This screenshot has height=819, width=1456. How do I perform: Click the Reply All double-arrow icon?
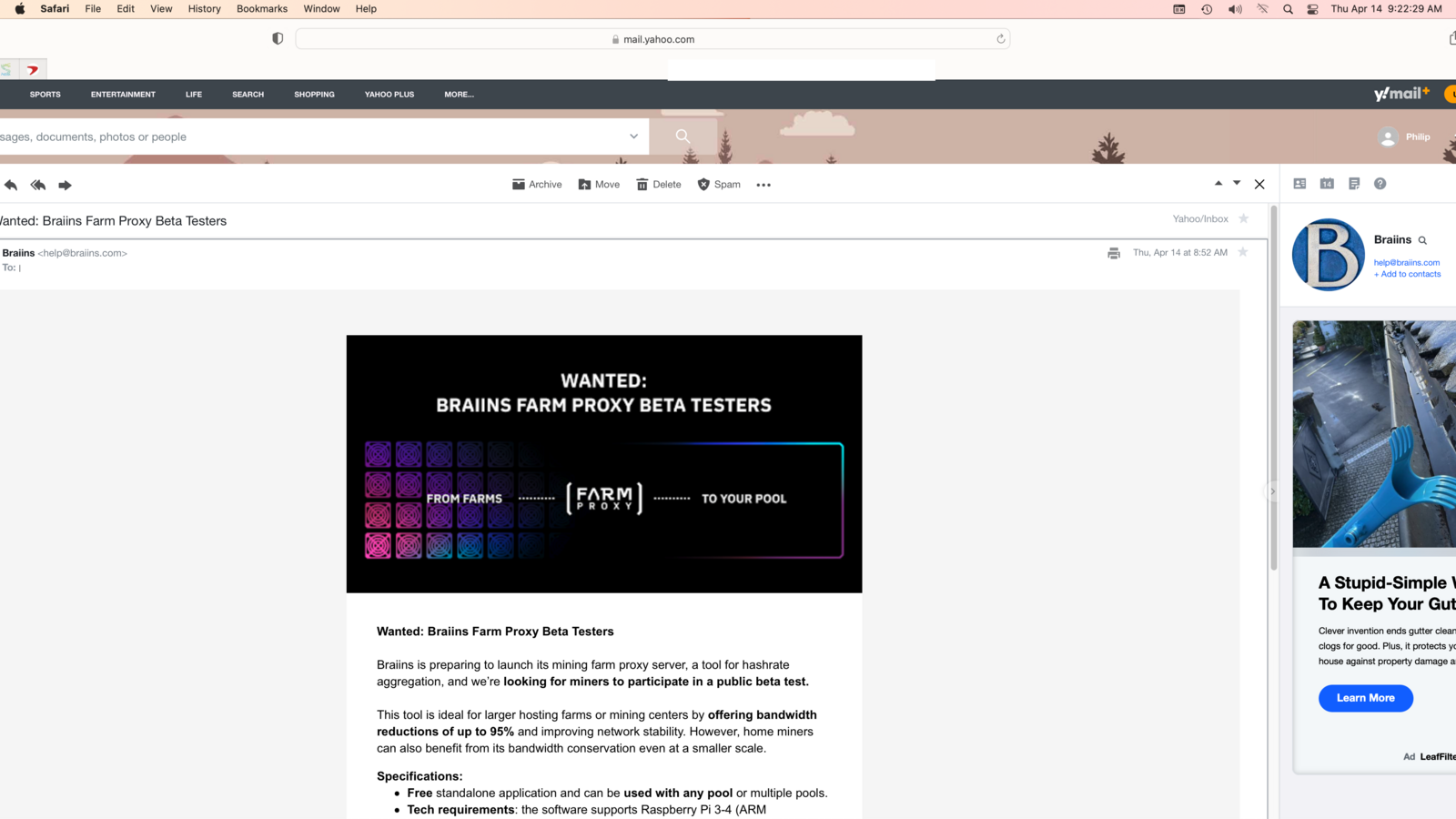pos(37,185)
